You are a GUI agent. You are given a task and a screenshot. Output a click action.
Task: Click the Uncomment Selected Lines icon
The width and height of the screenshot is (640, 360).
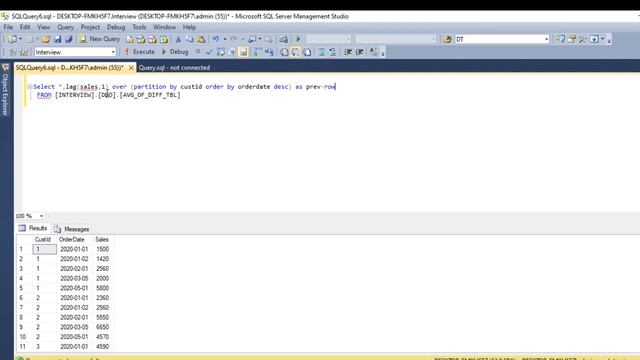[x=333, y=52]
